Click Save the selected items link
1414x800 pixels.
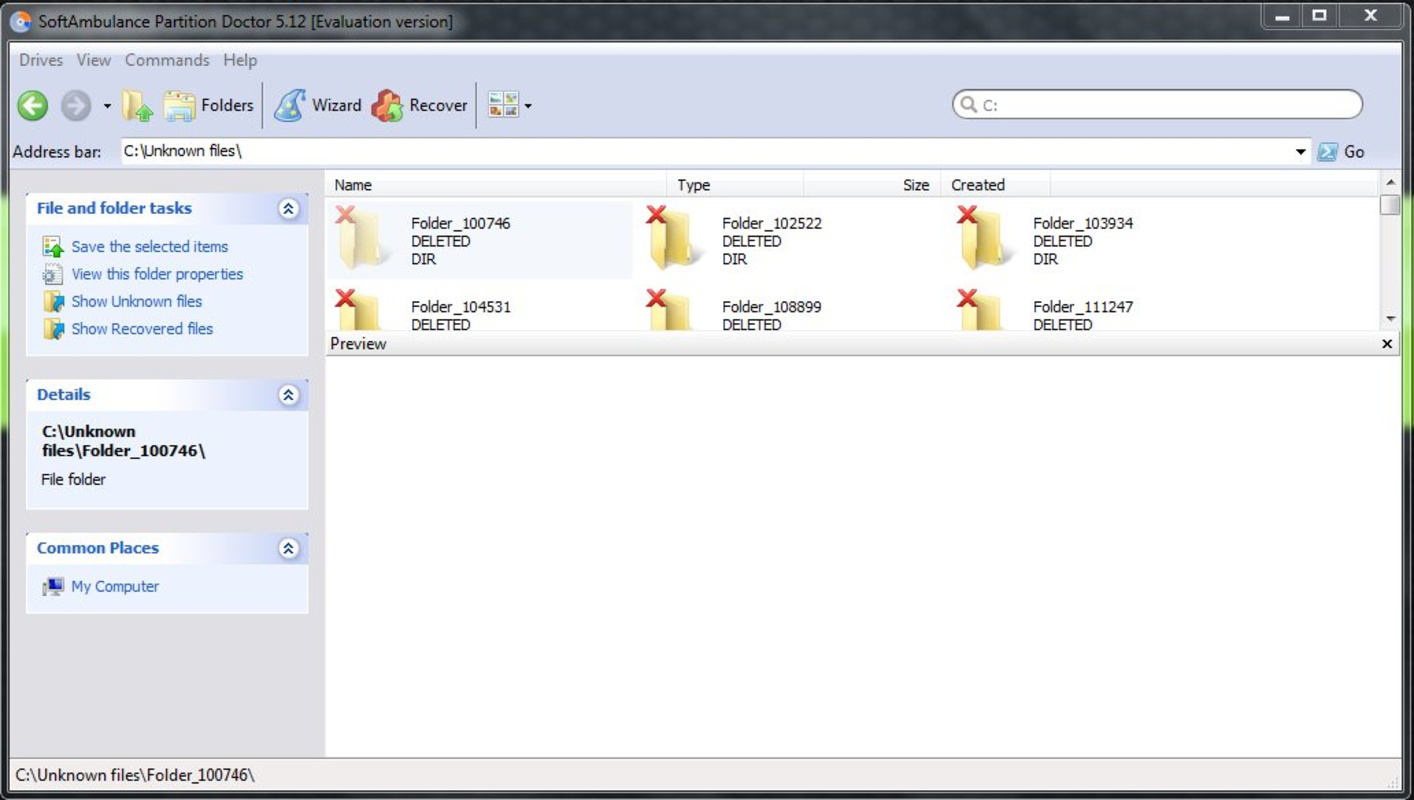click(x=150, y=246)
